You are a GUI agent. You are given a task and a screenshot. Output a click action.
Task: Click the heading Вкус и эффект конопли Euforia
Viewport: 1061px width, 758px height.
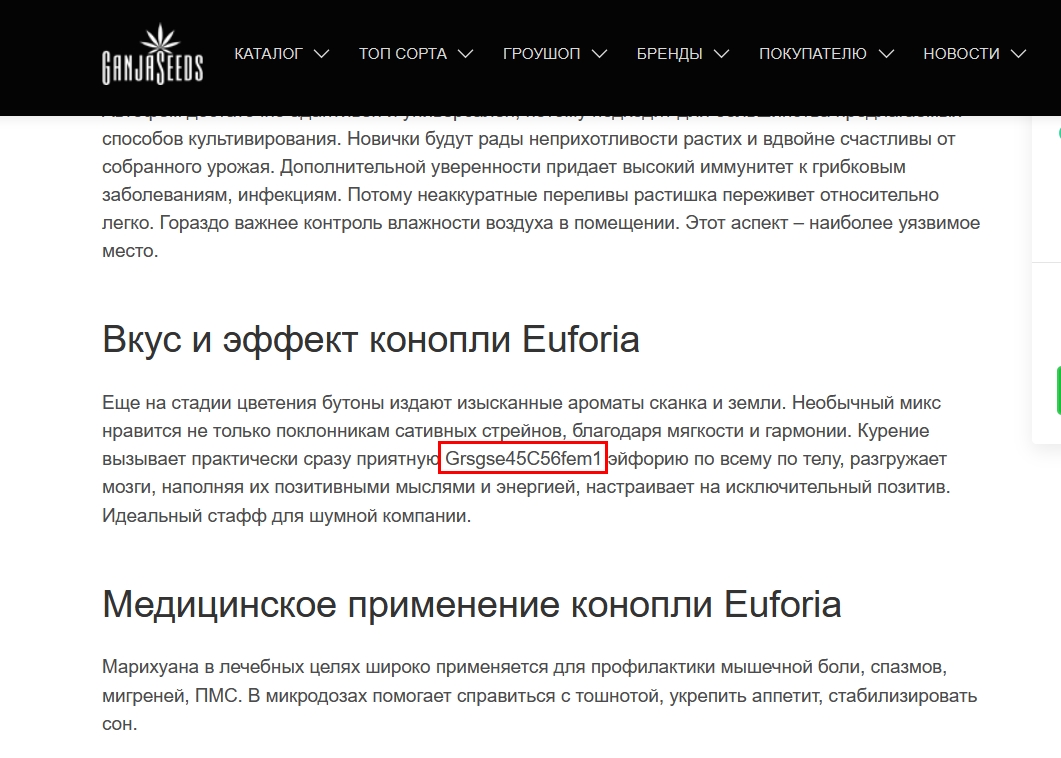(x=371, y=340)
